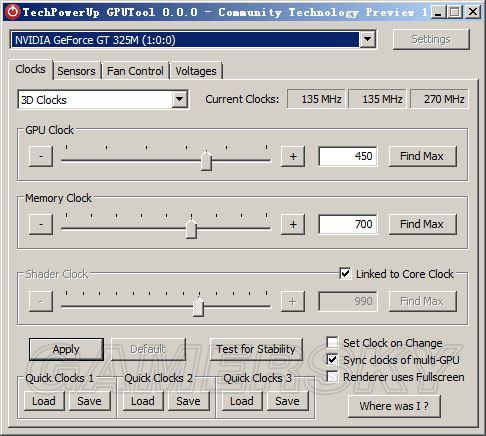Uncheck Sync clocks of multi-GPU
Image resolution: width=486 pixels, height=436 pixels.
click(x=332, y=360)
